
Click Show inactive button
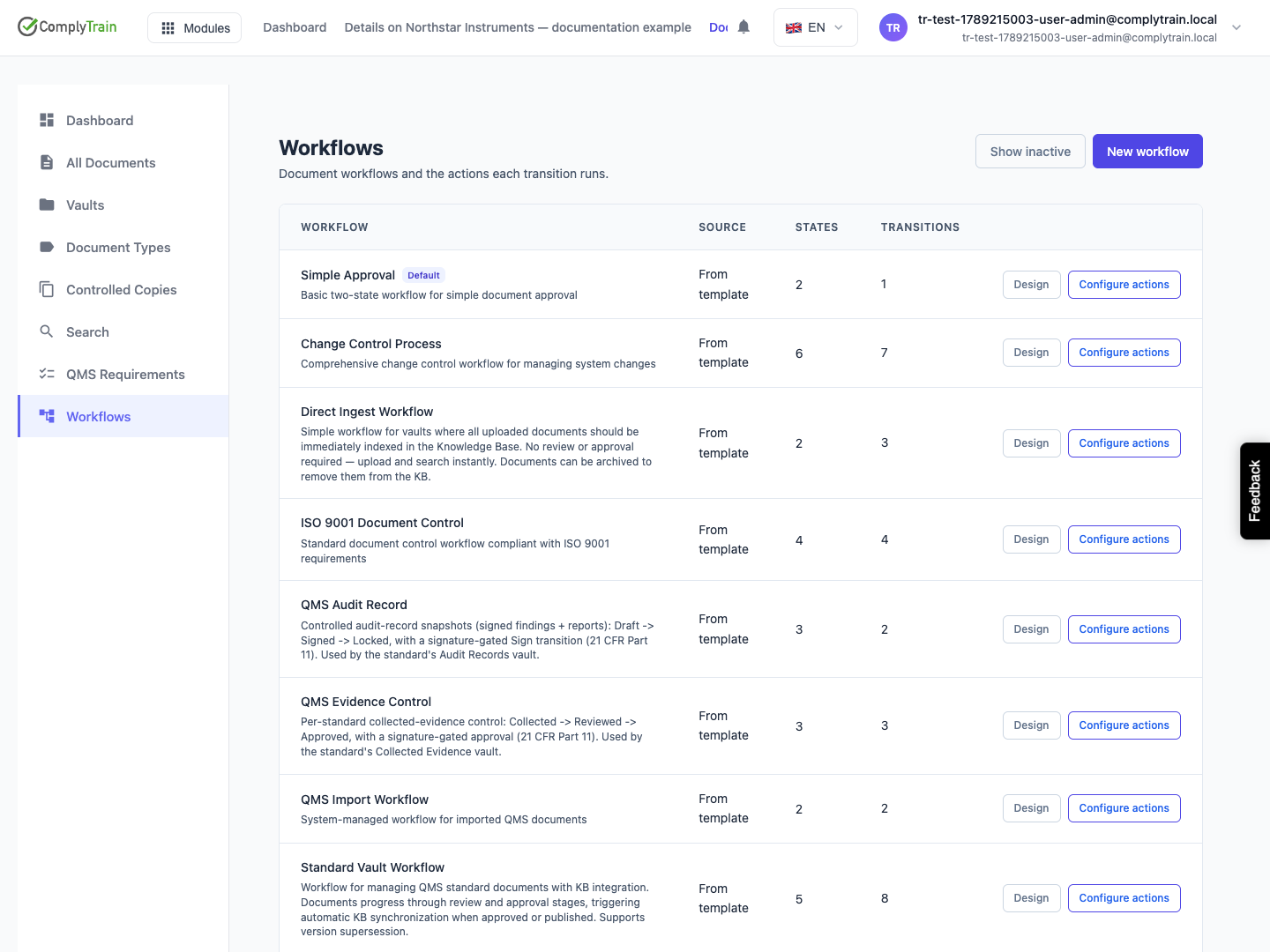coord(1030,152)
